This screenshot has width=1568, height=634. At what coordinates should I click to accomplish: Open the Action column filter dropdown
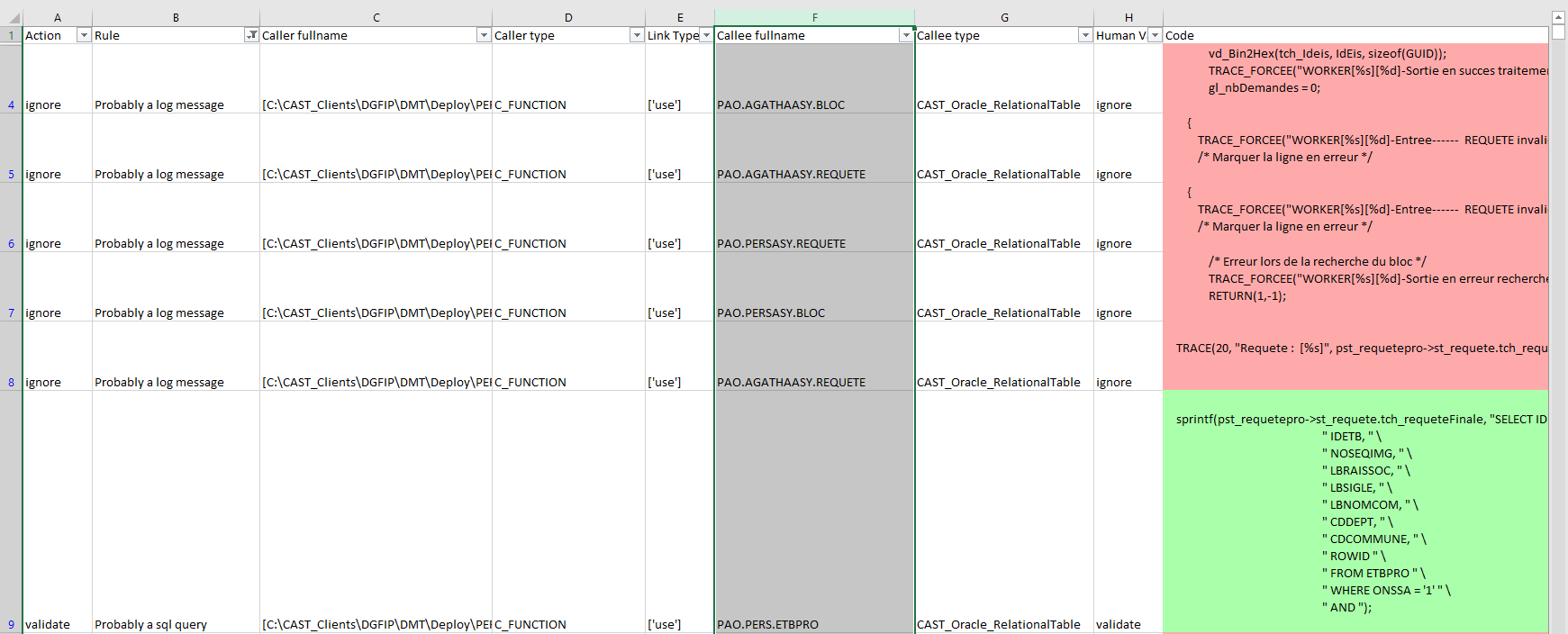(x=84, y=35)
